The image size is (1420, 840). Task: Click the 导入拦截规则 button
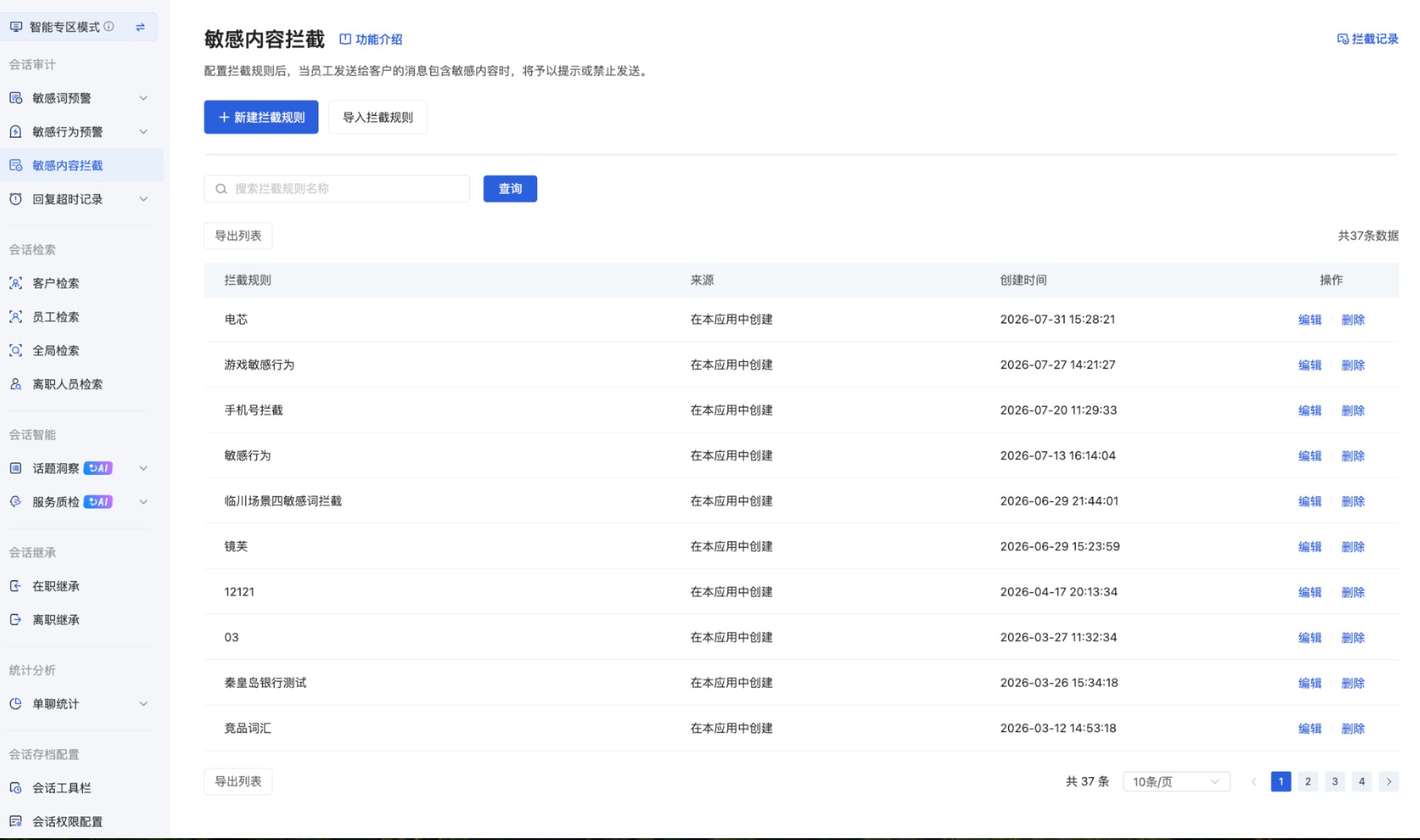point(378,117)
